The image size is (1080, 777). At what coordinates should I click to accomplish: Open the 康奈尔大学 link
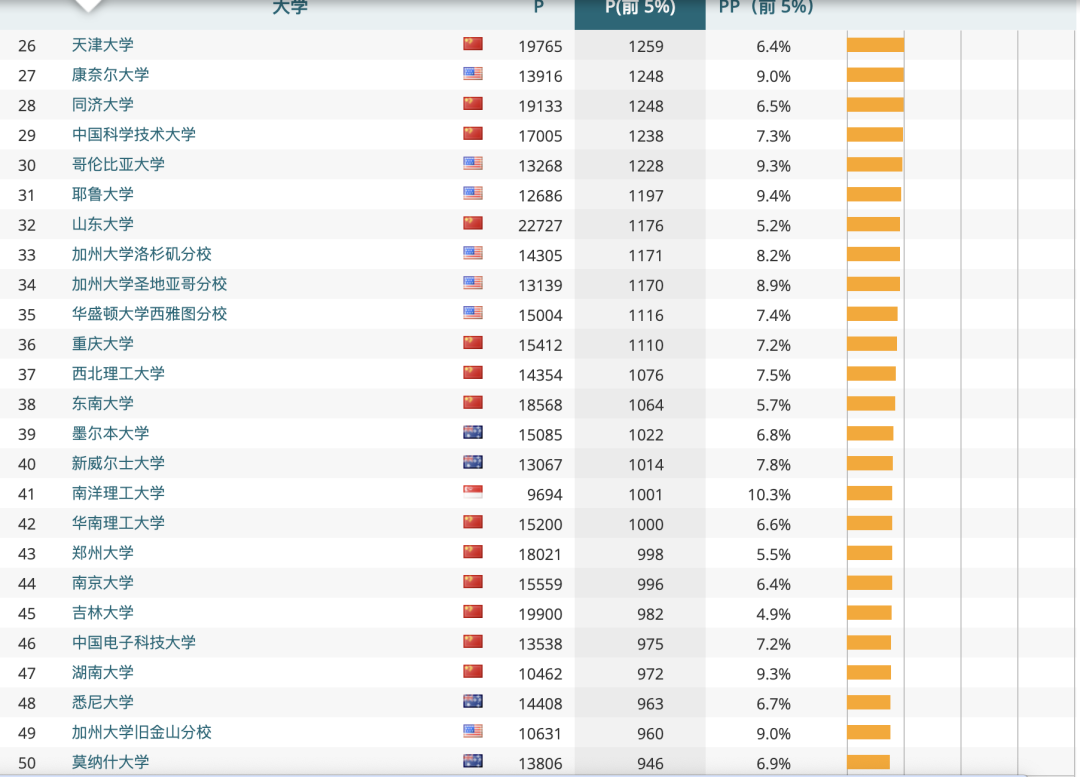110,75
